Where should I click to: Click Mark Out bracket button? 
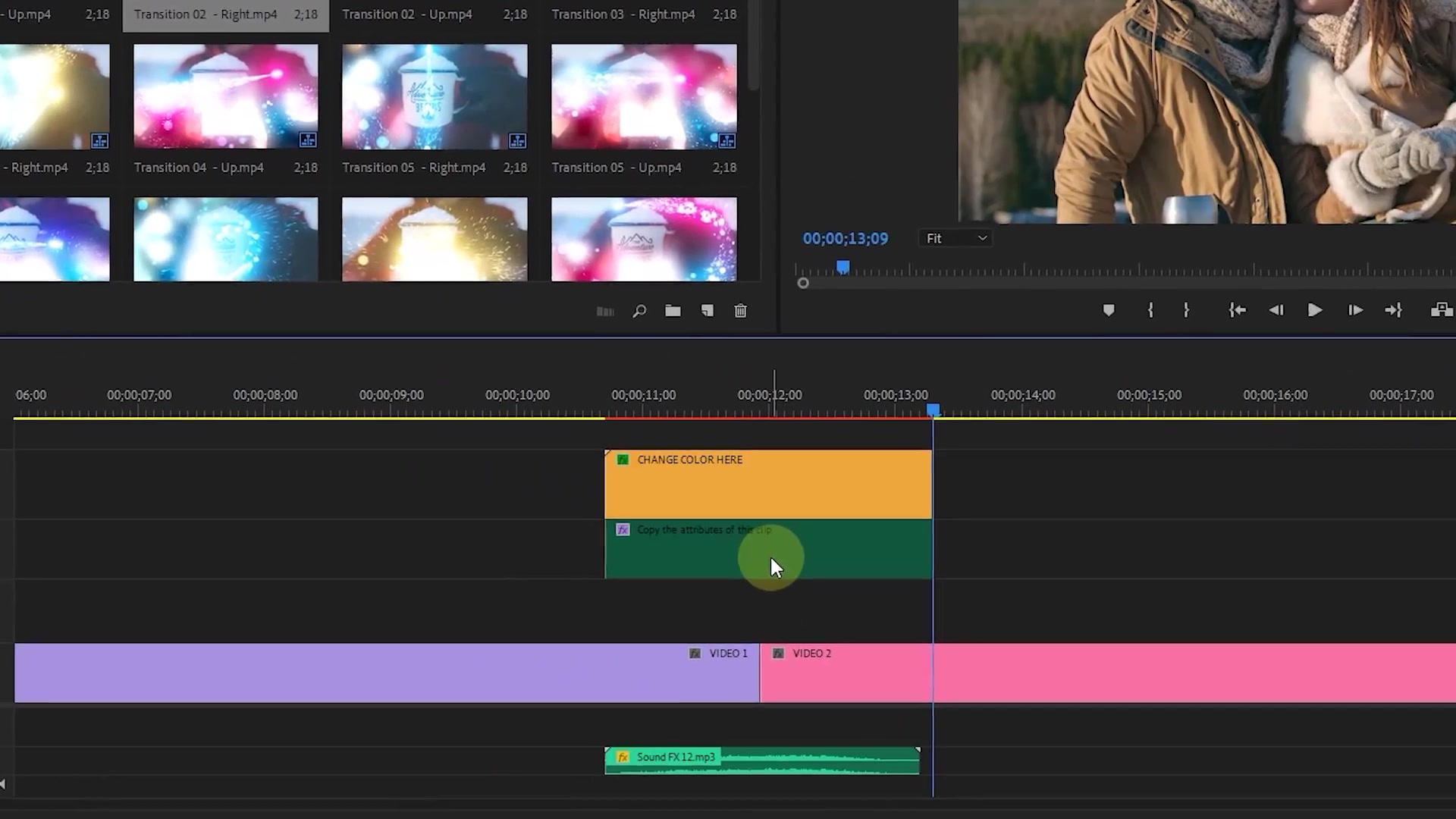[1186, 310]
